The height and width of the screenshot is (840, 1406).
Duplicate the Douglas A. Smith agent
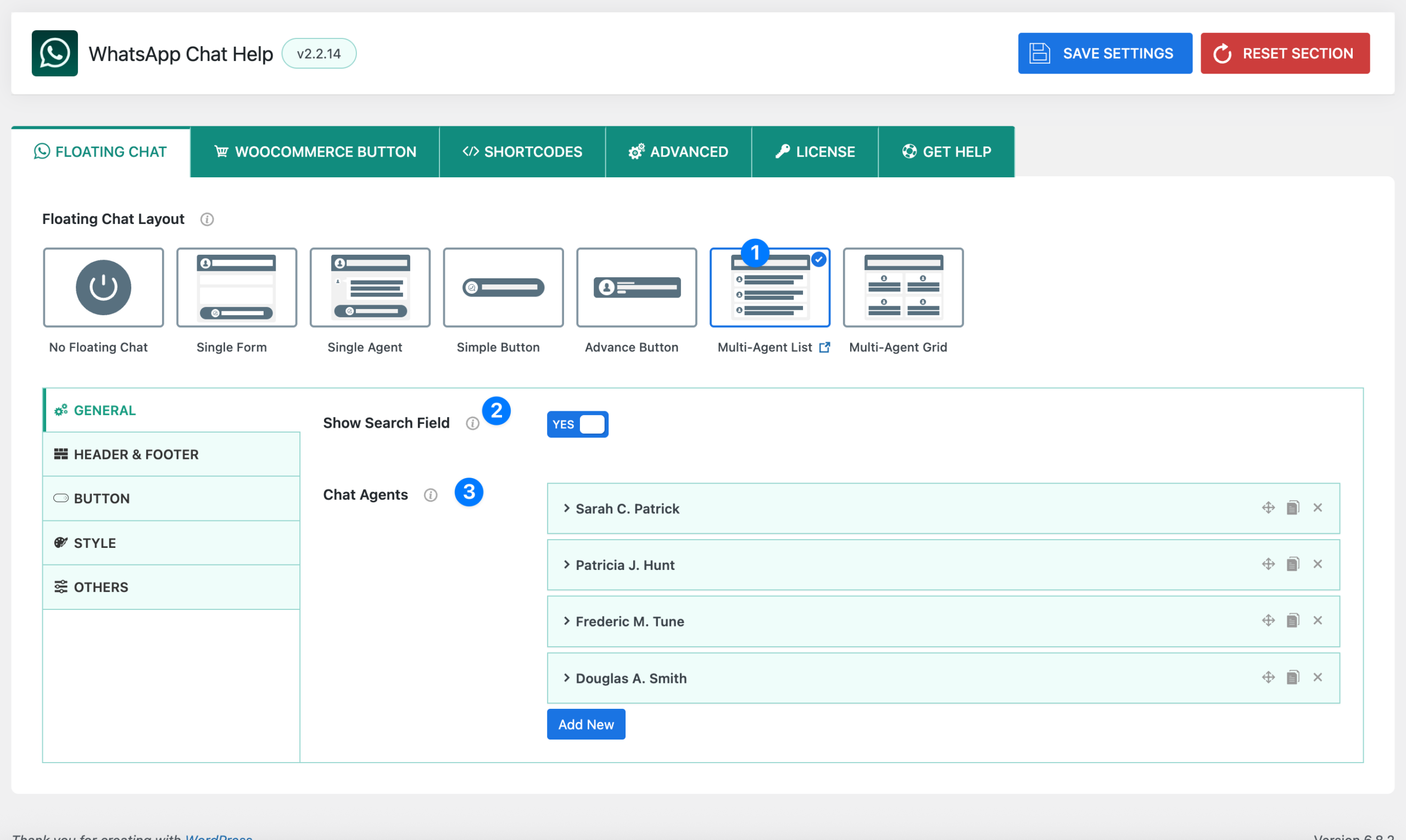1292,677
